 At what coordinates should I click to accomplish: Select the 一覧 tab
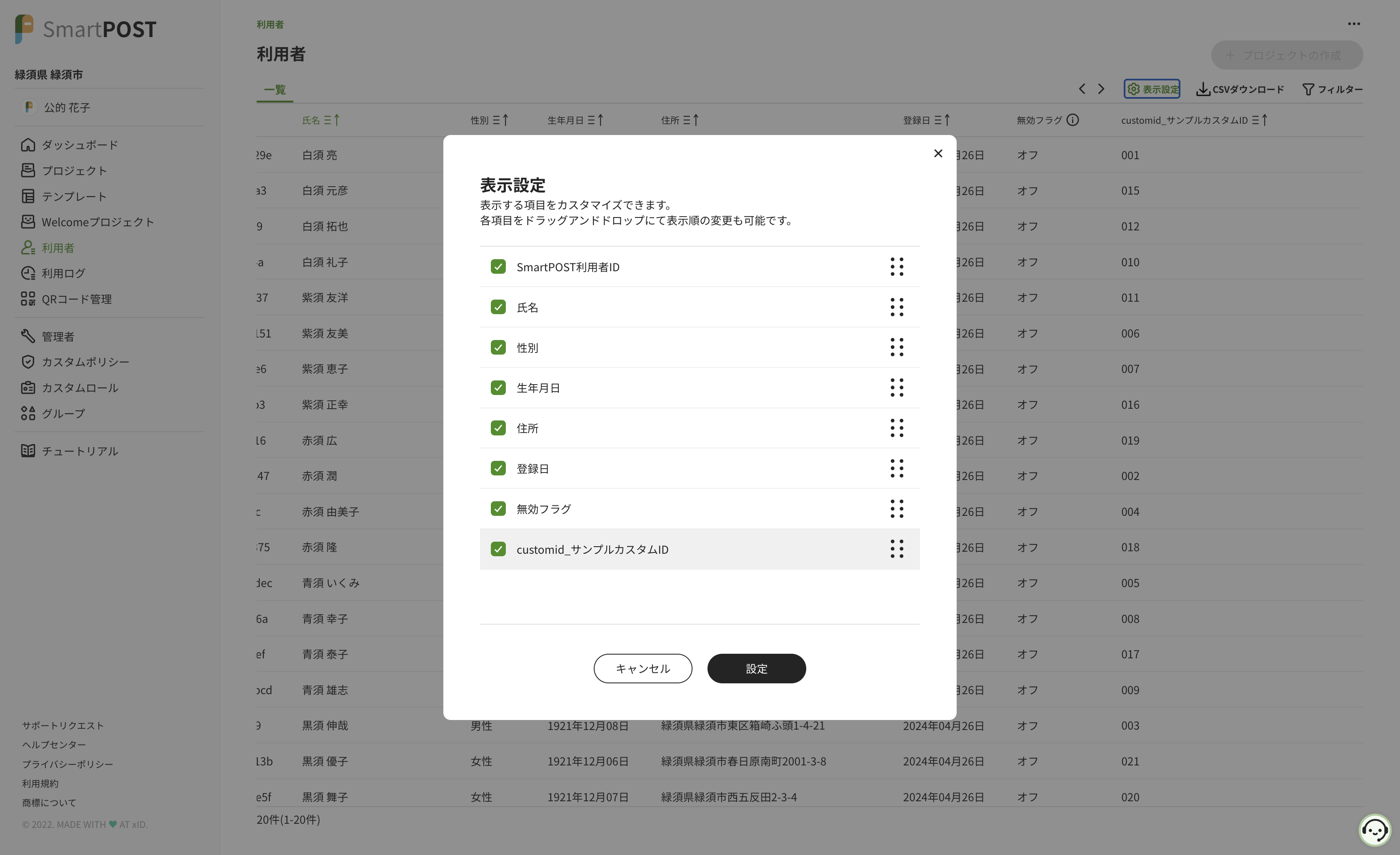[x=275, y=90]
